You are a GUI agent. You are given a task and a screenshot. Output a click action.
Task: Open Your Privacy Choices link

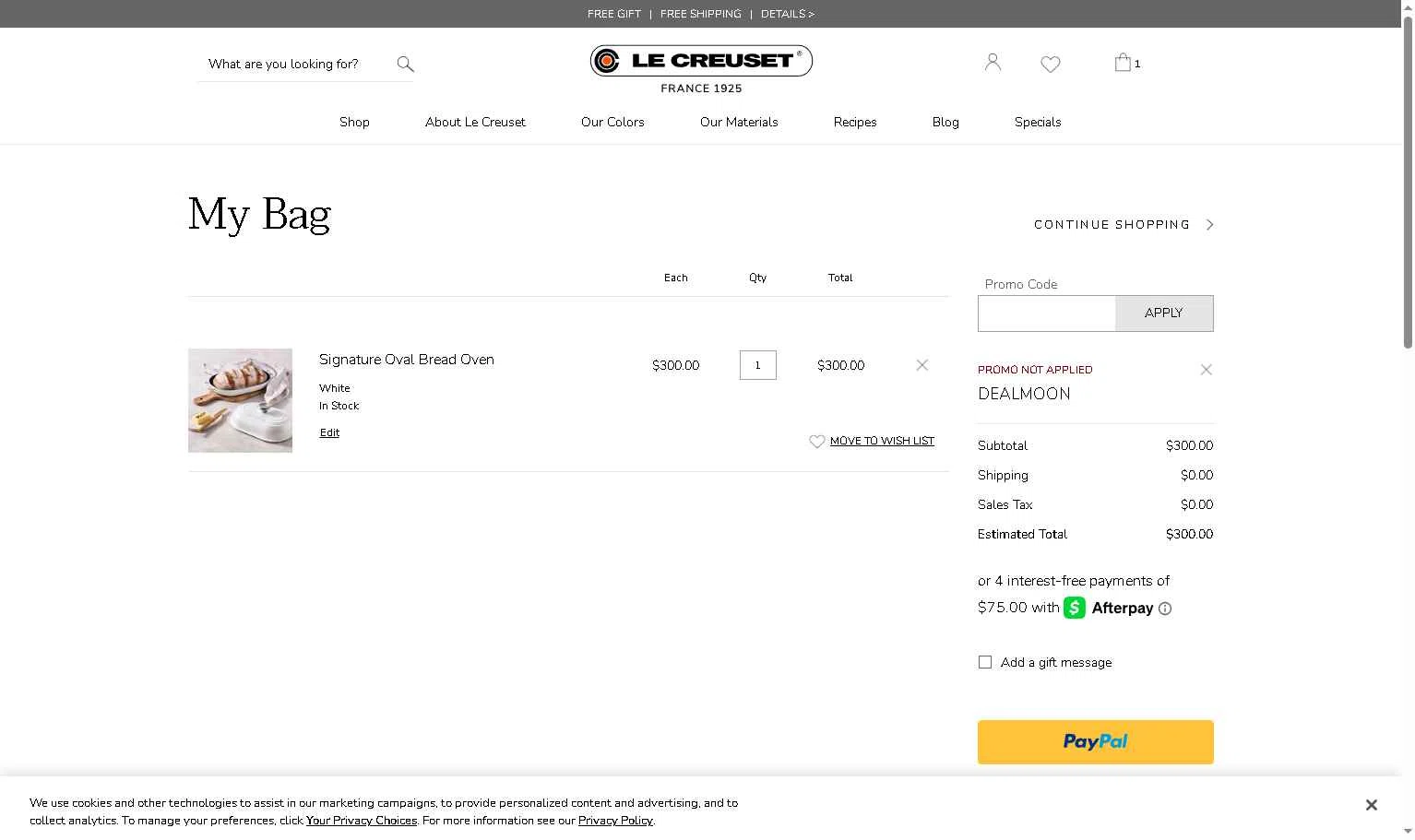coord(362,821)
